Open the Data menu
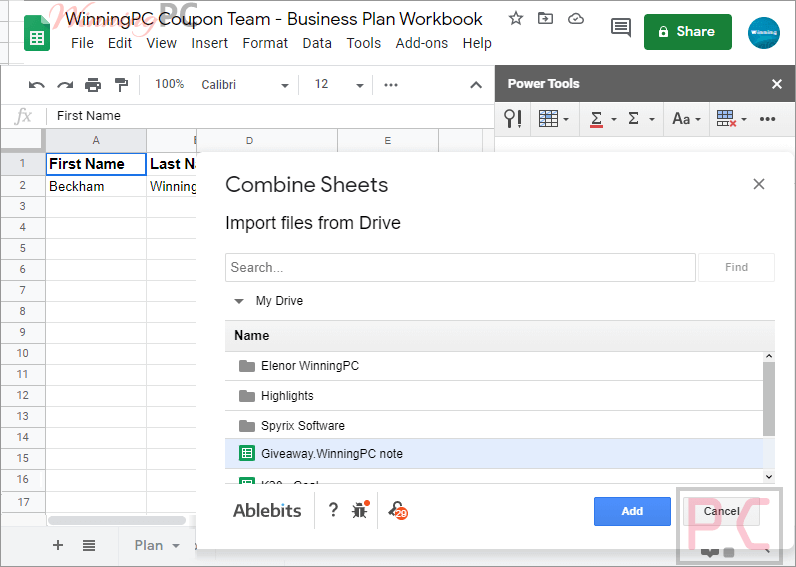The width and height of the screenshot is (796, 567). tap(317, 43)
